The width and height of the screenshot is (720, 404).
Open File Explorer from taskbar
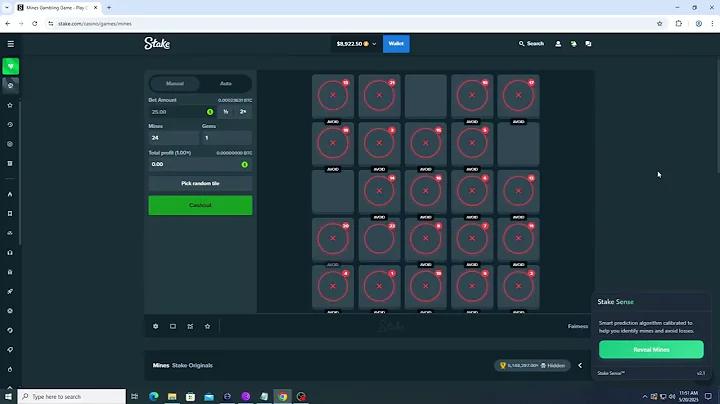point(172,396)
